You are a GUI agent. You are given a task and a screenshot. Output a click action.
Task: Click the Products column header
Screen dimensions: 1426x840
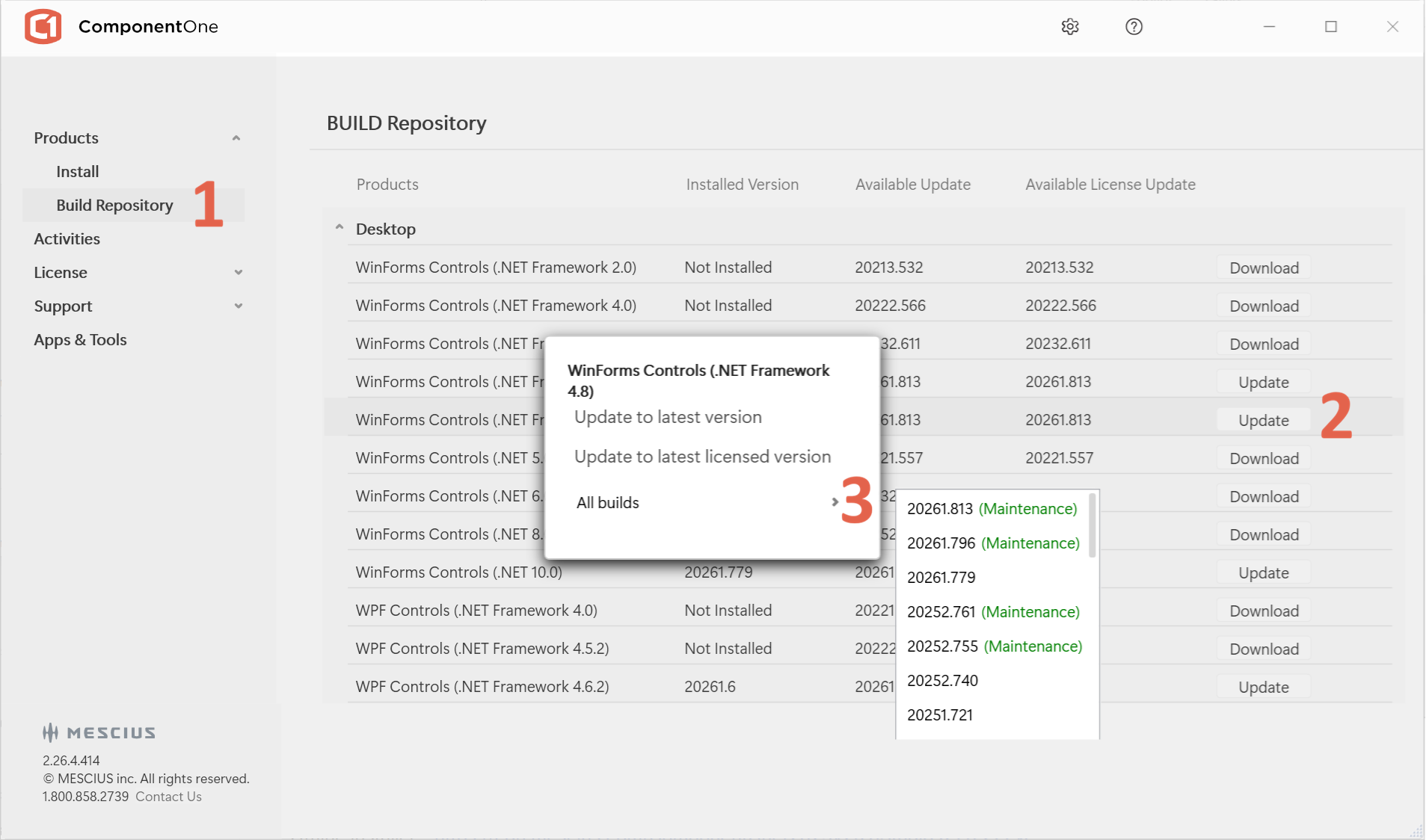(x=387, y=185)
